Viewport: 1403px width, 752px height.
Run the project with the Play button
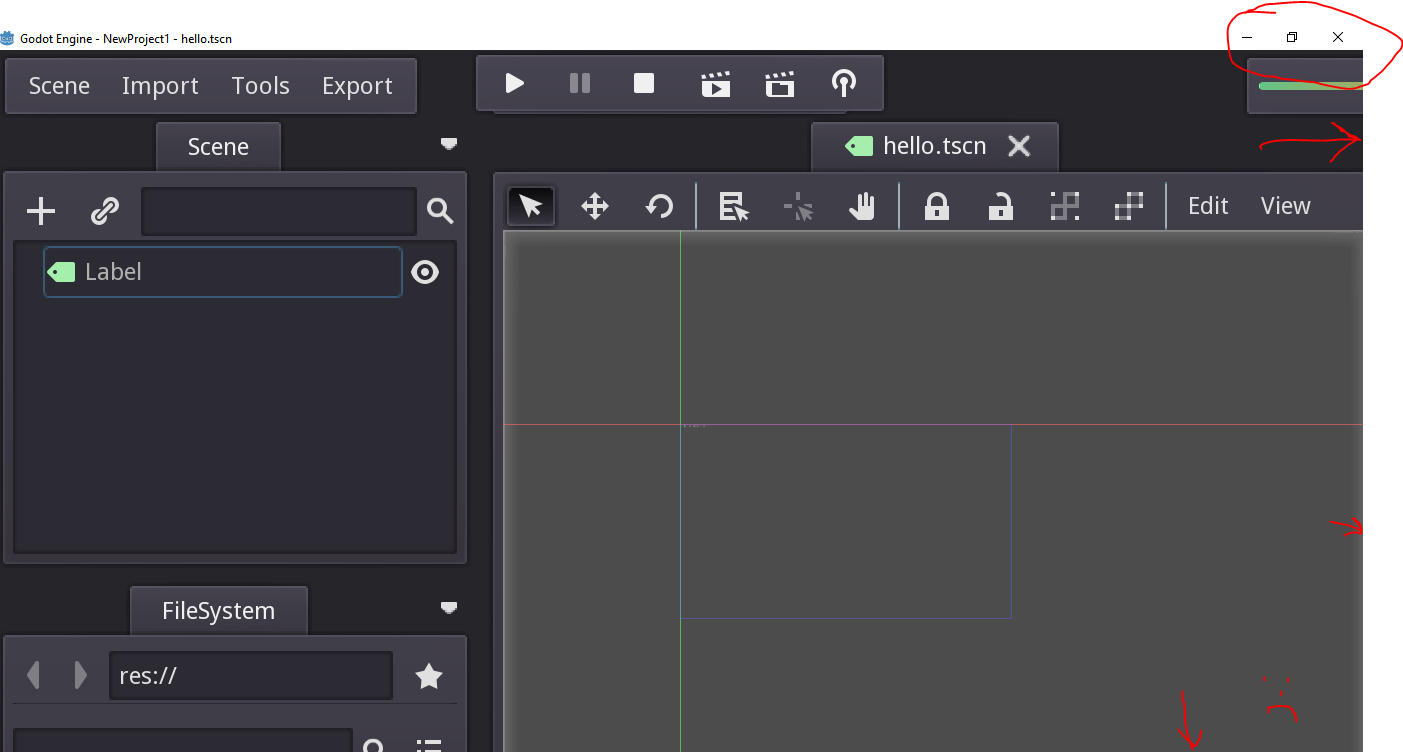click(x=513, y=83)
